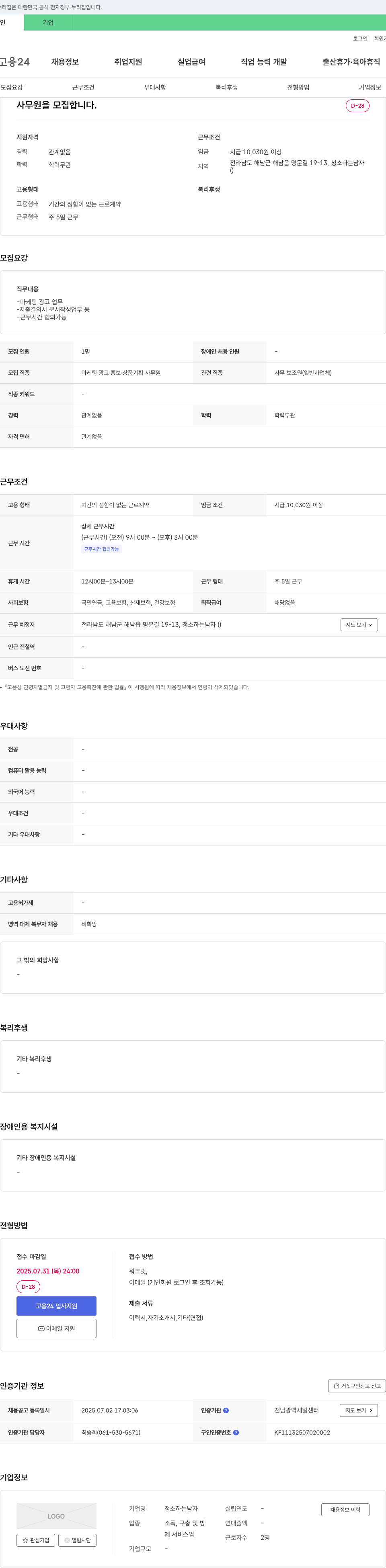Click the 로그인 link

(360, 38)
